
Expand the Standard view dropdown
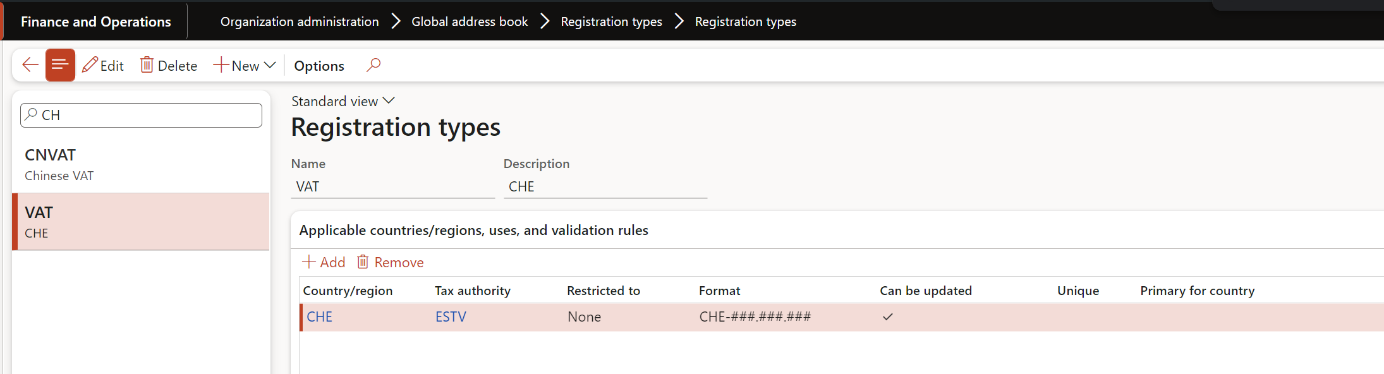(x=343, y=101)
